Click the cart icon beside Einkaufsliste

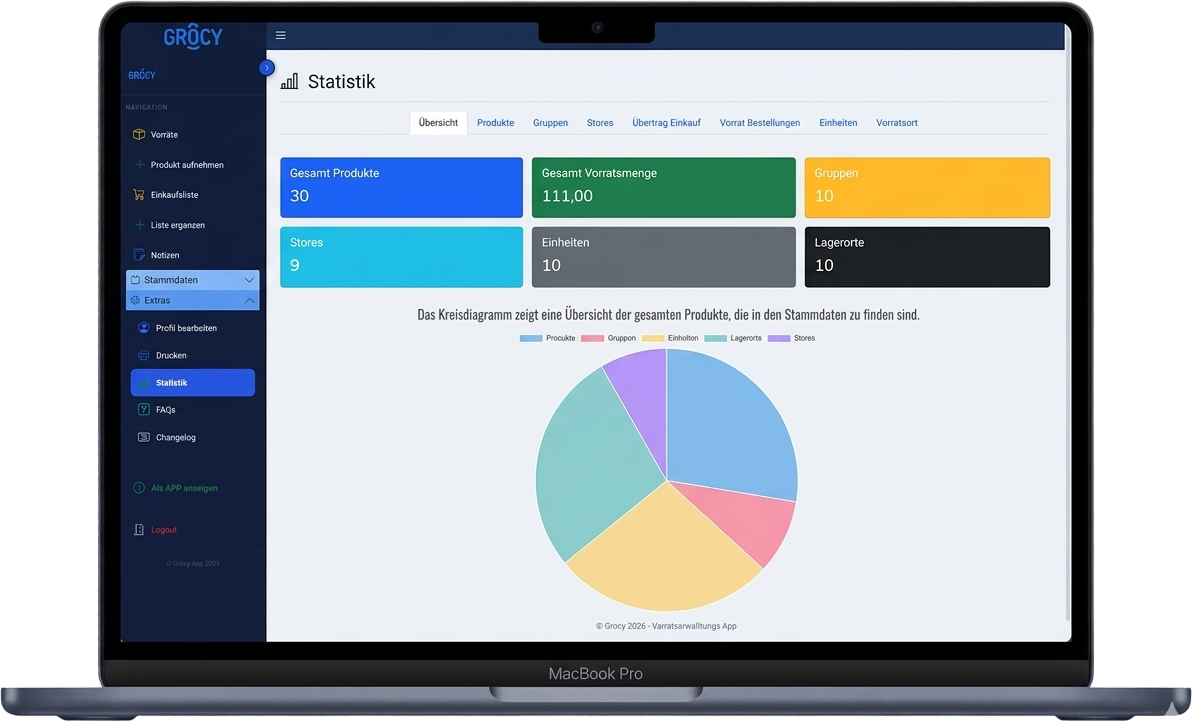(x=138, y=195)
